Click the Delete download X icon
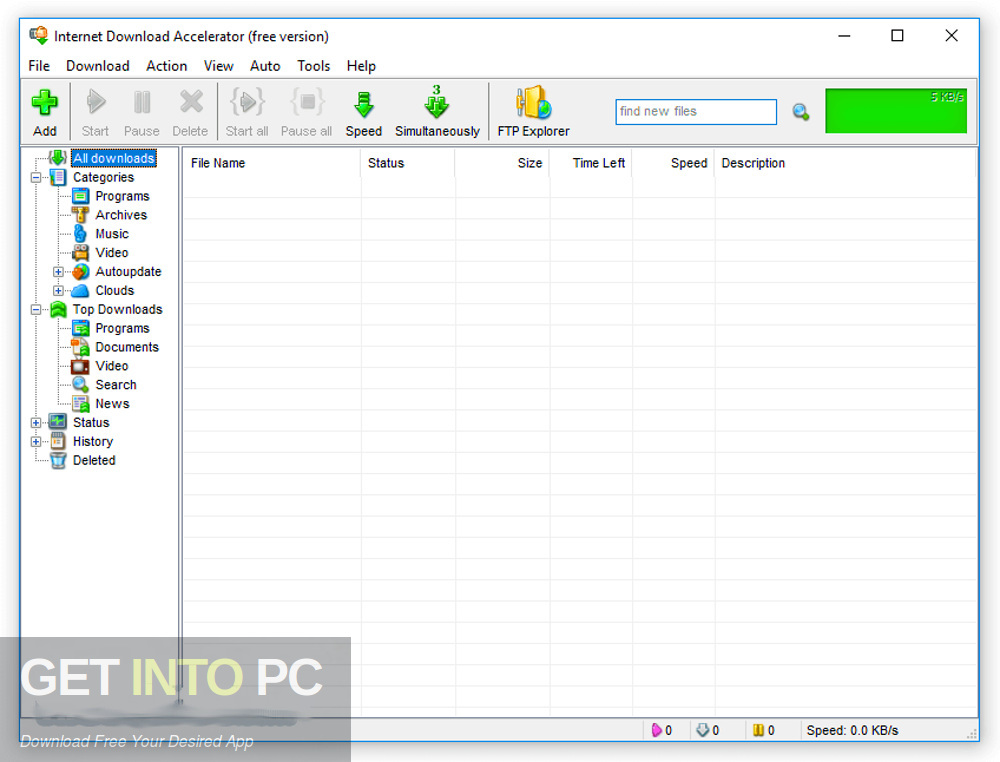The image size is (1000, 762). tap(191, 102)
